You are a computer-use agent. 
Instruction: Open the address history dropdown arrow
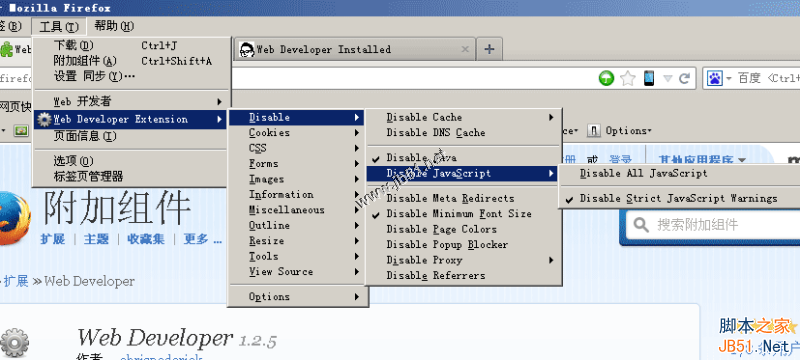click(668, 79)
